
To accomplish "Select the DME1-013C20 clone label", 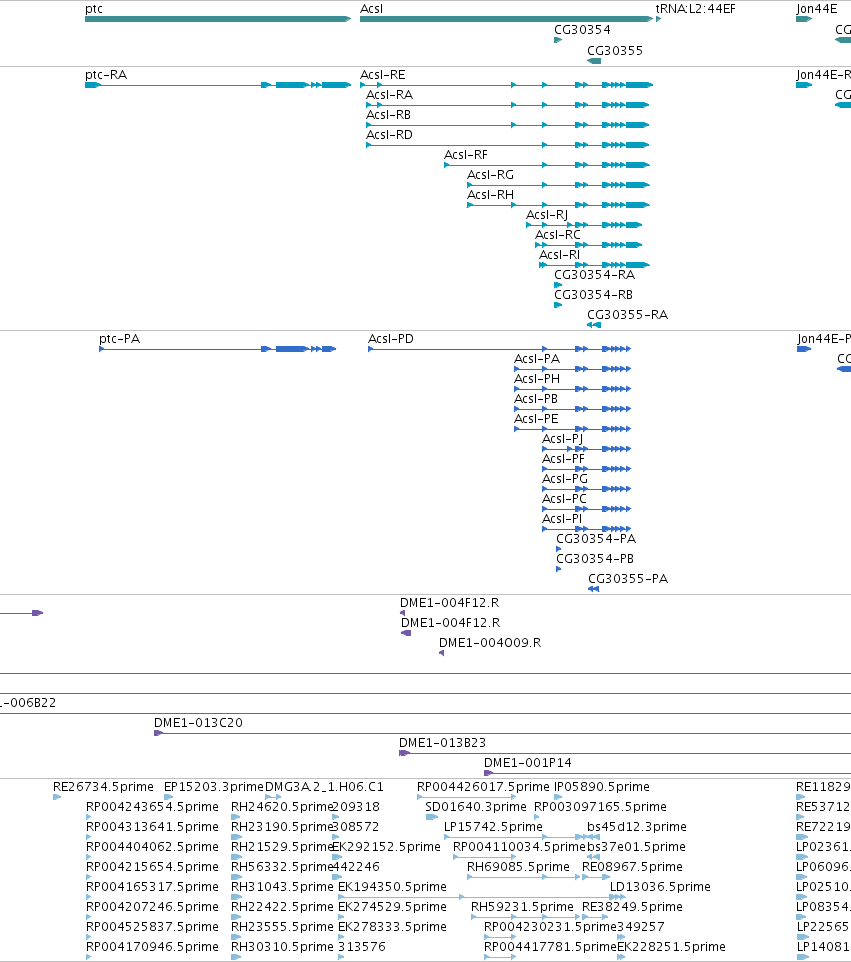I will point(198,723).
